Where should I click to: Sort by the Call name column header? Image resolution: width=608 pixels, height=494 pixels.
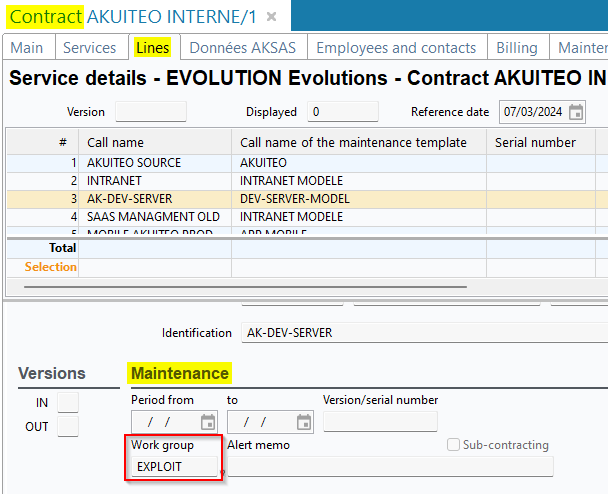(x=115, y=142)
